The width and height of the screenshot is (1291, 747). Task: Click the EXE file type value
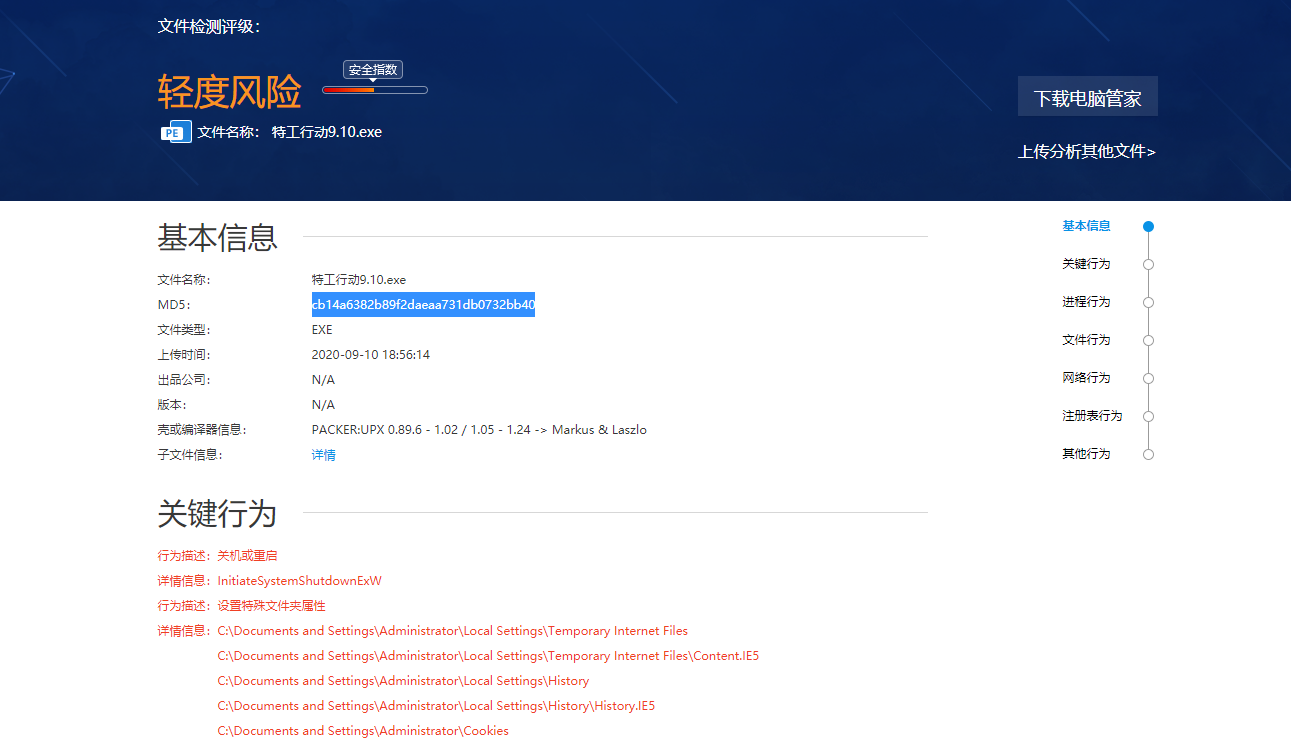(322, 330)
